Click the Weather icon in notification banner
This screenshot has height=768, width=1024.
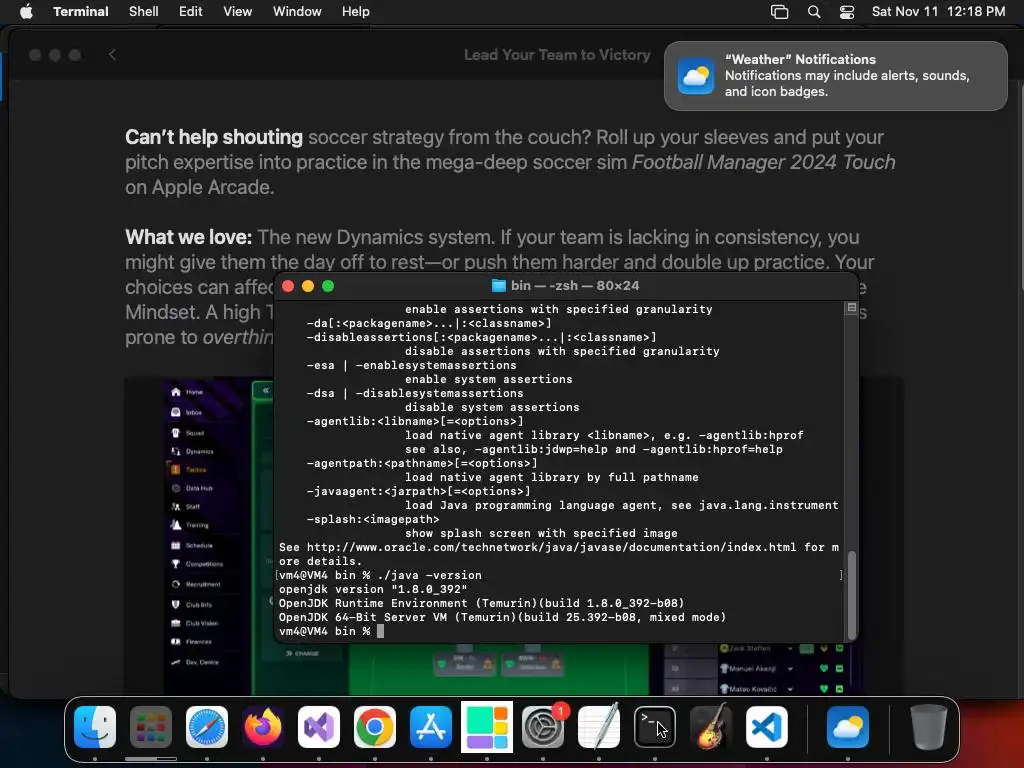pos(696,76)
